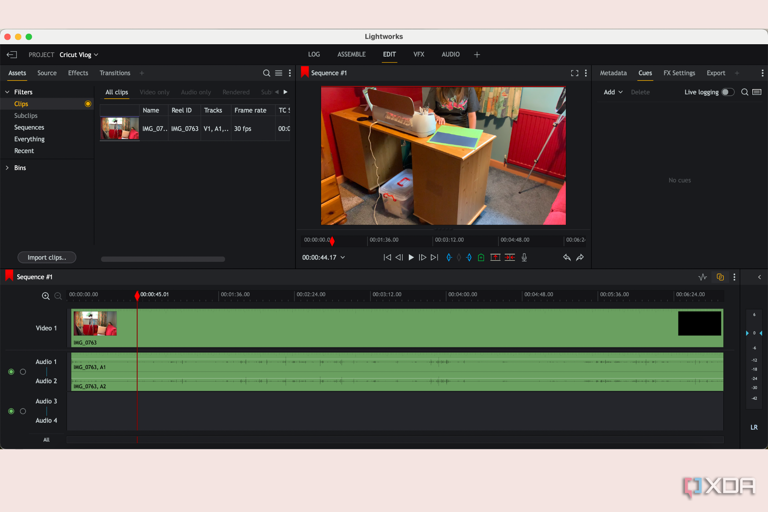Toggle the solo circle for Audio 3 and 4
768x512 pixels.
coord(23,411)
